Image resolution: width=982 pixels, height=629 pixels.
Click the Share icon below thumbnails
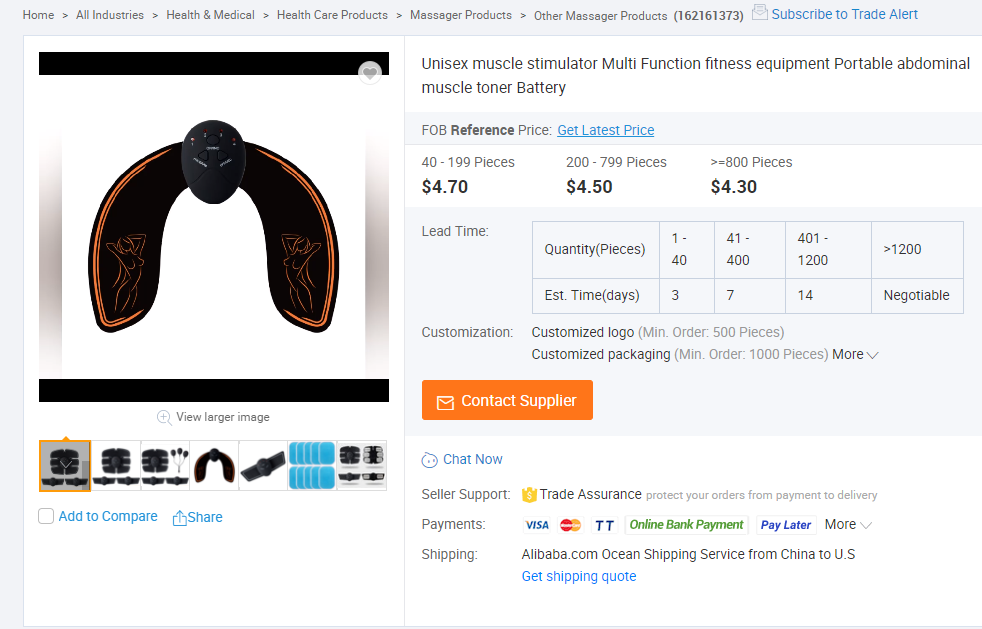[180, 518]
